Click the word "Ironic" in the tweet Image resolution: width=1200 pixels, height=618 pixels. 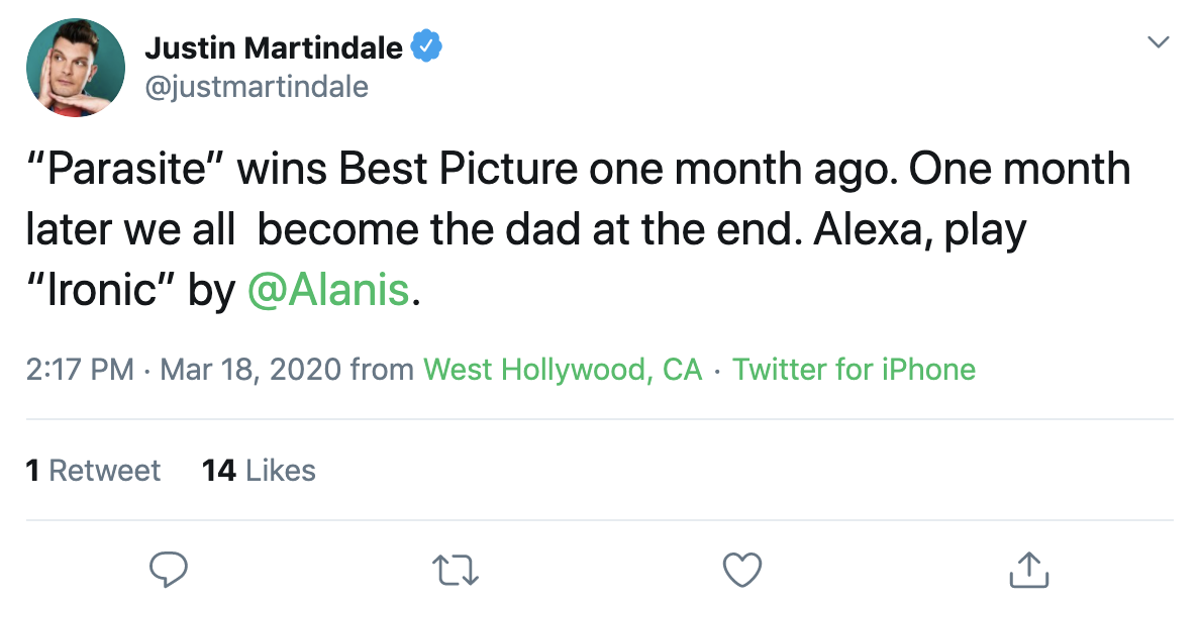(102, 290)
